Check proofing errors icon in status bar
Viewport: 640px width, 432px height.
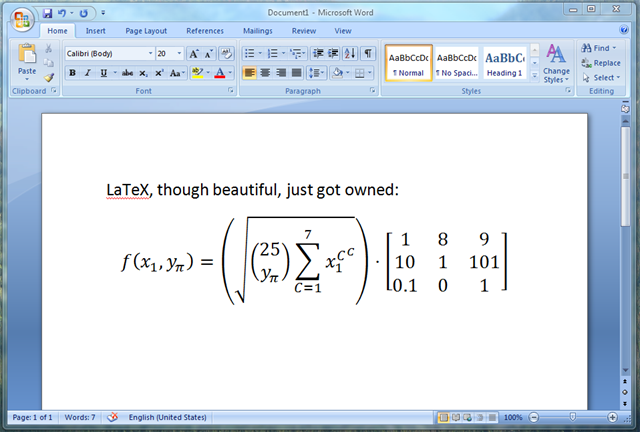click(x=112, y=417)
